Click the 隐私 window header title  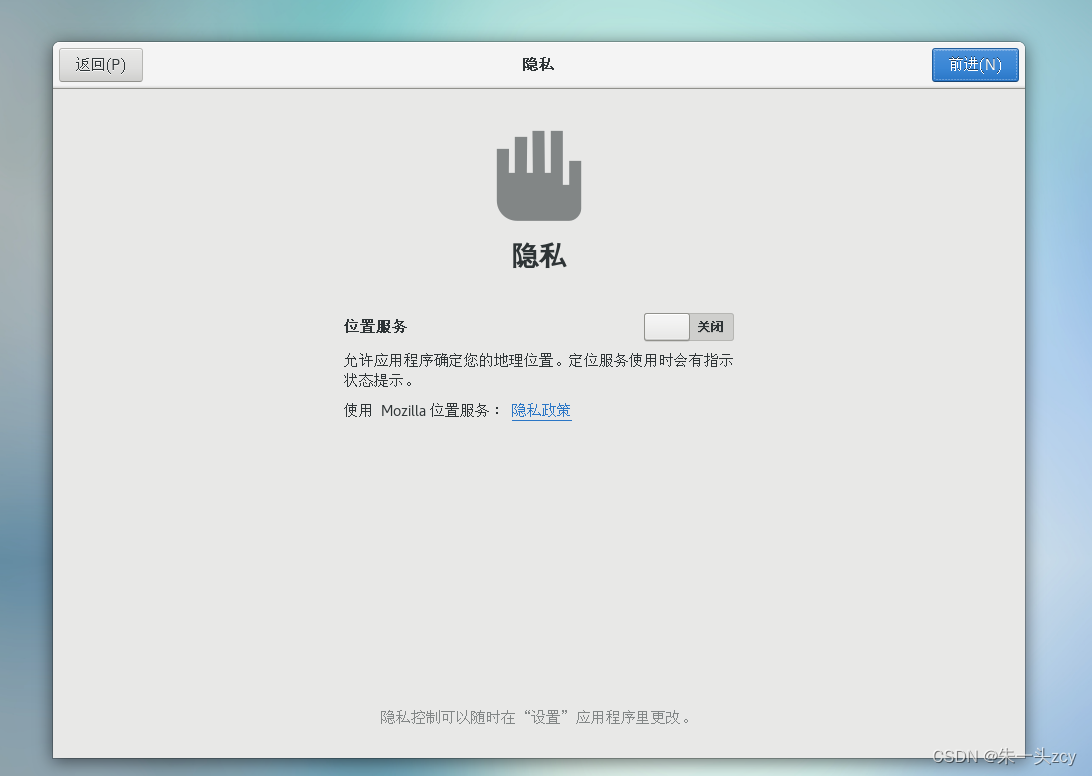tap(538, 65)
